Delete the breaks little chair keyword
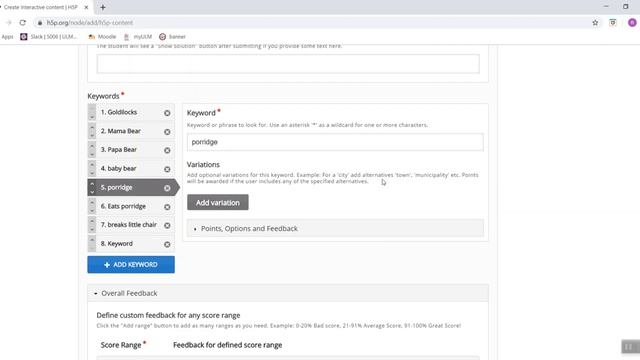 [x=167, y=225]
